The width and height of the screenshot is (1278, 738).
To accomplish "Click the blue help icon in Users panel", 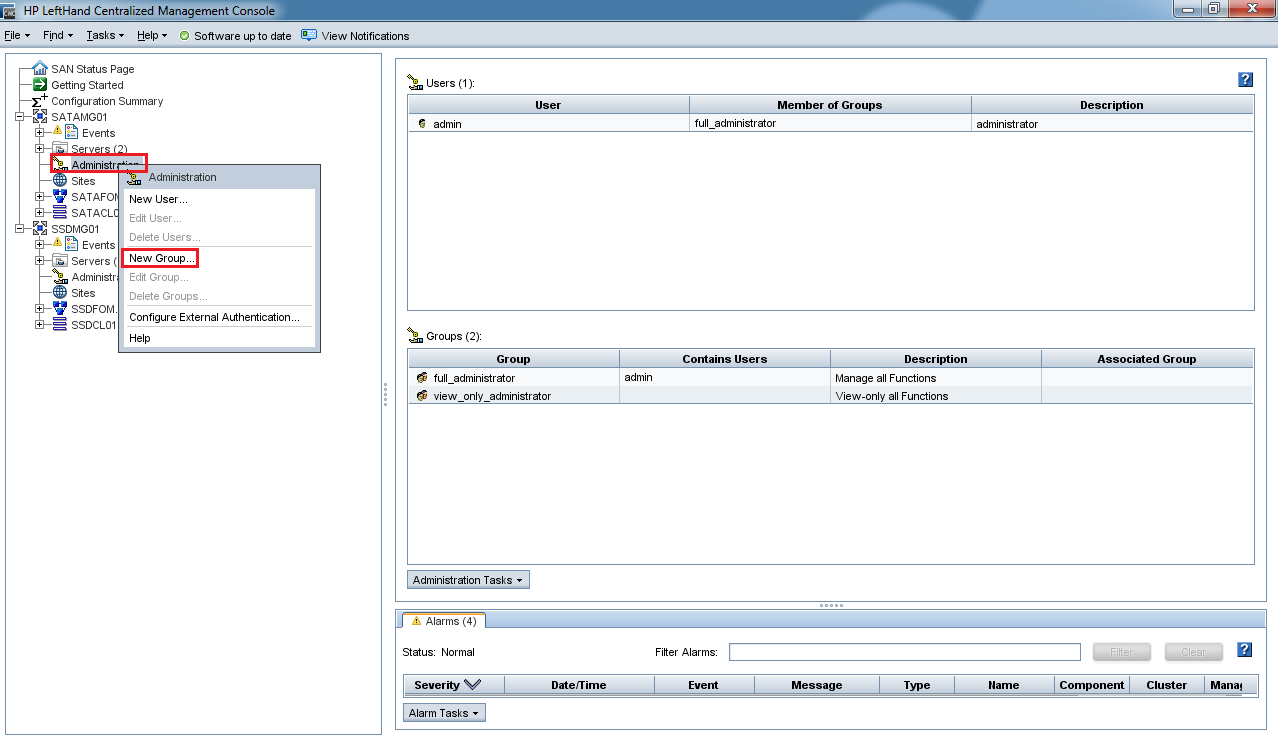I will tap(1245, 80).
